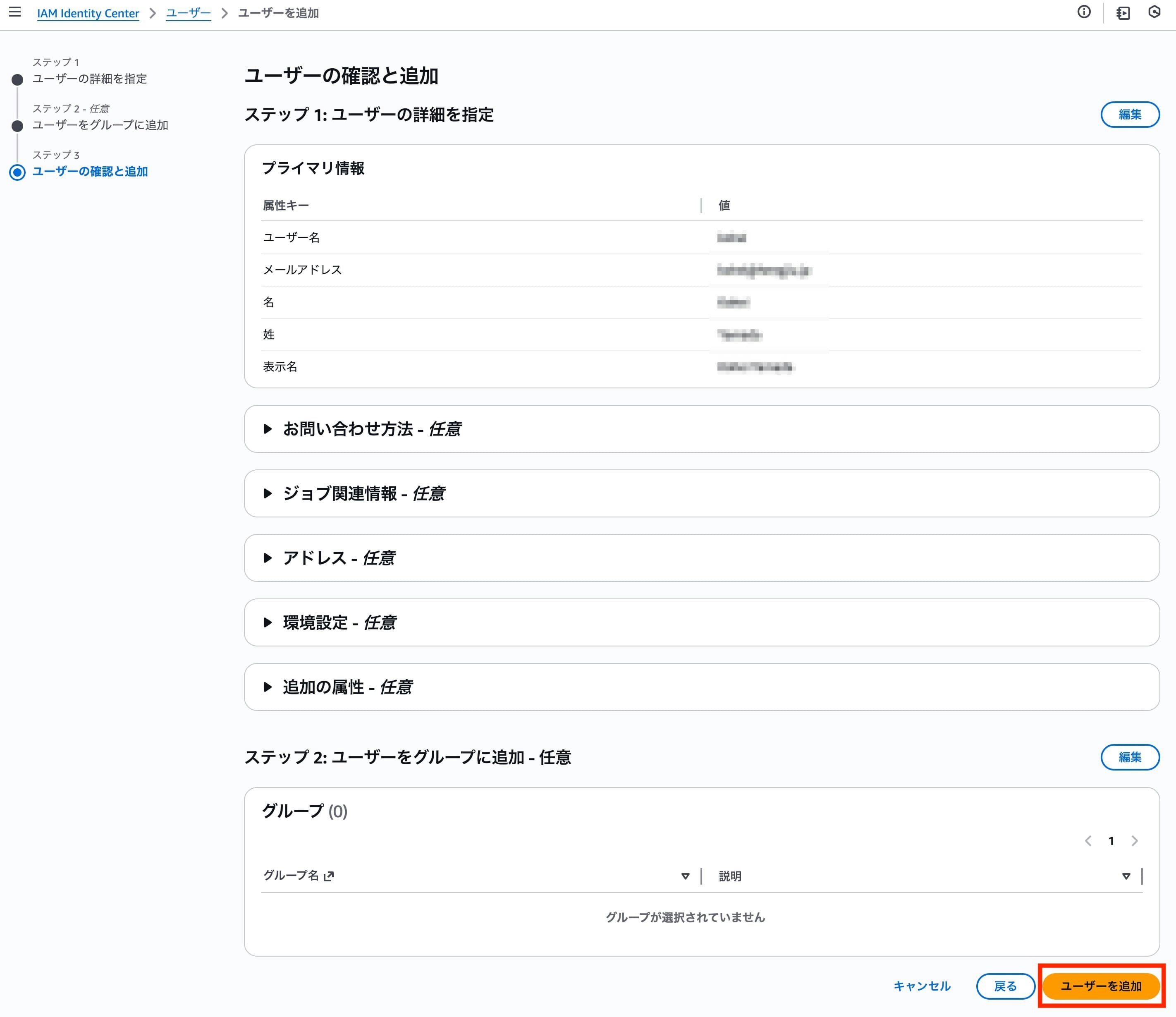Sort by 説明 column triangle icon

pyautogui.click(x=1126, y=876)
